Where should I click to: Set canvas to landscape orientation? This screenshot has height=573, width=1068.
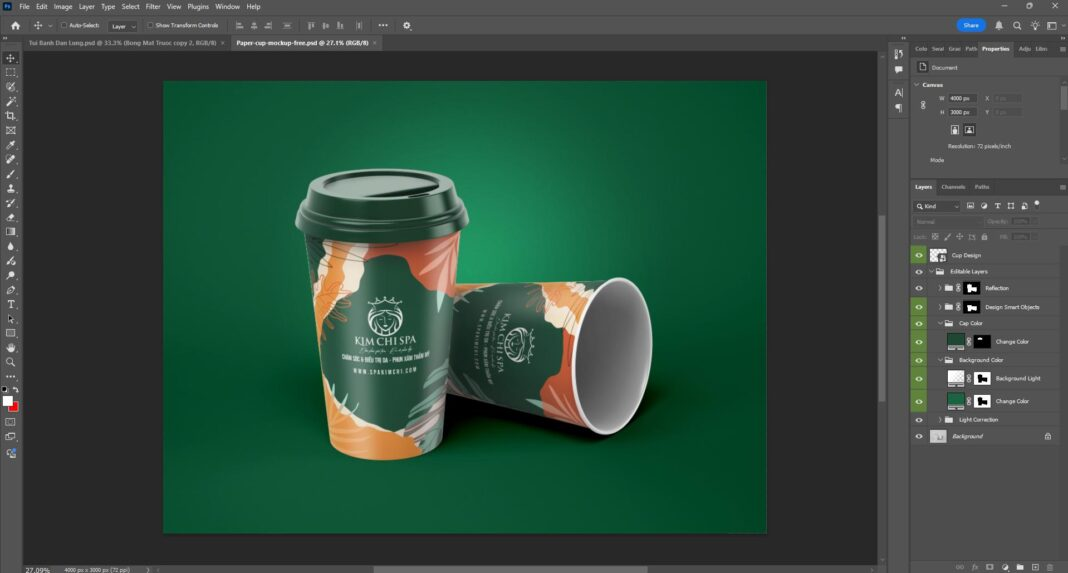pyautogui.click(x=969, y=129)
